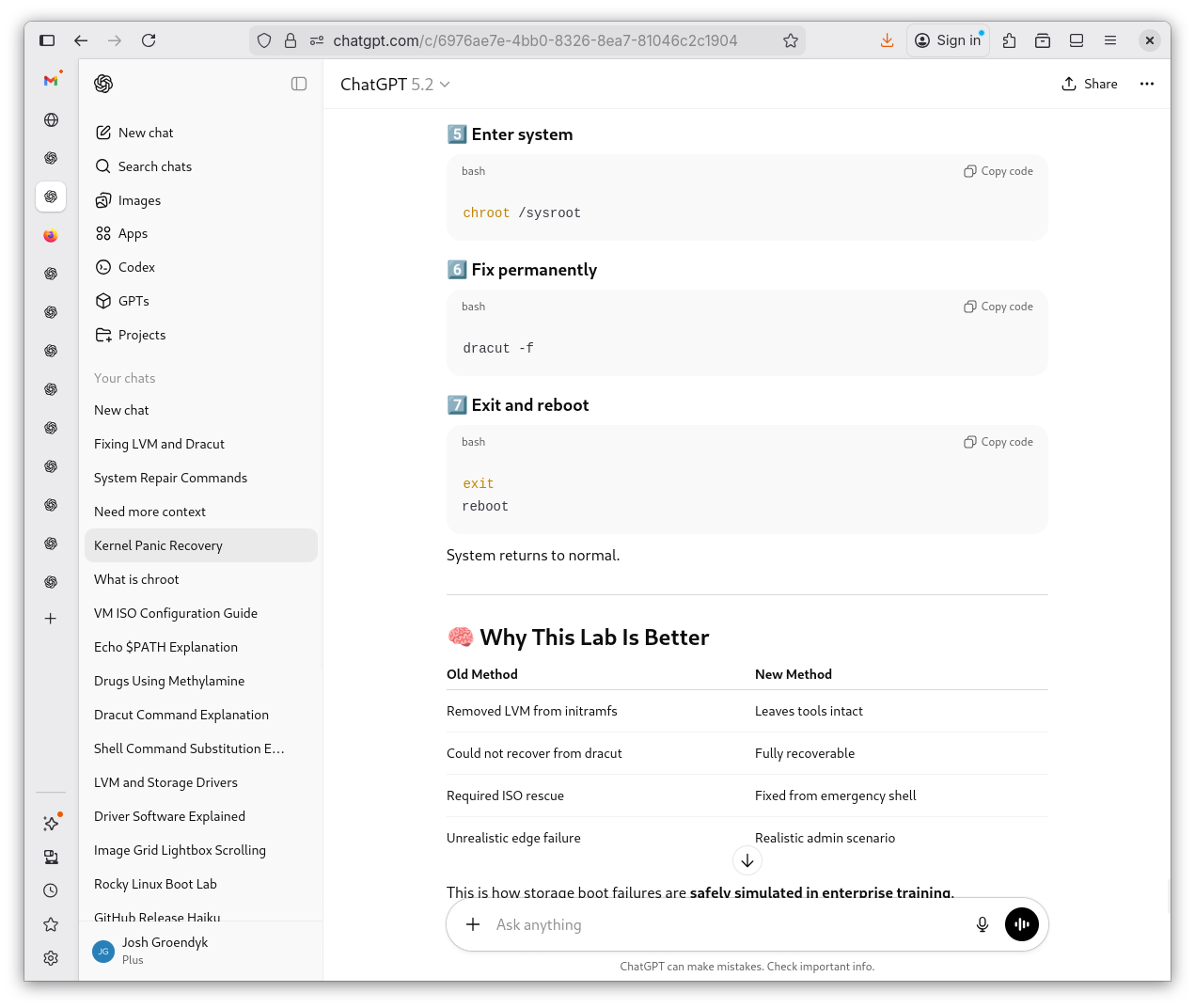Click the ChatGPT logo in sidebar
1195x1008 pixels.
pos(103,84)
